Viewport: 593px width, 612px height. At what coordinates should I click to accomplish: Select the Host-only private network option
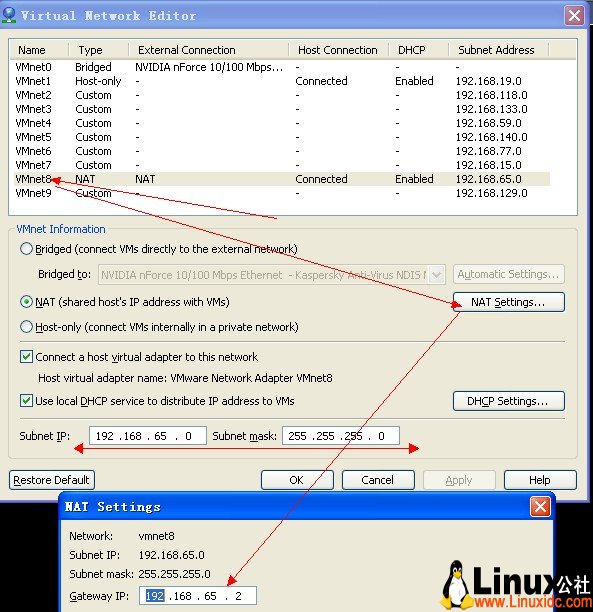[26, 327]
